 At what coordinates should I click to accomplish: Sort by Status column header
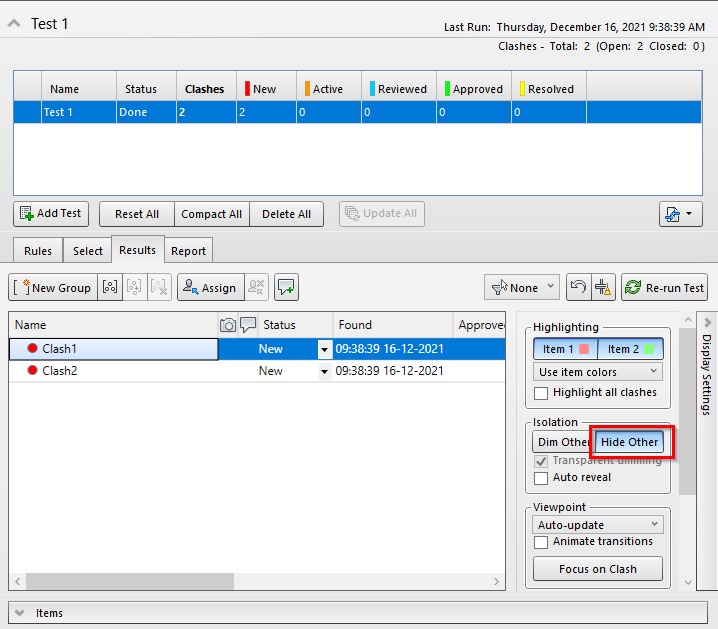point(295,325)
